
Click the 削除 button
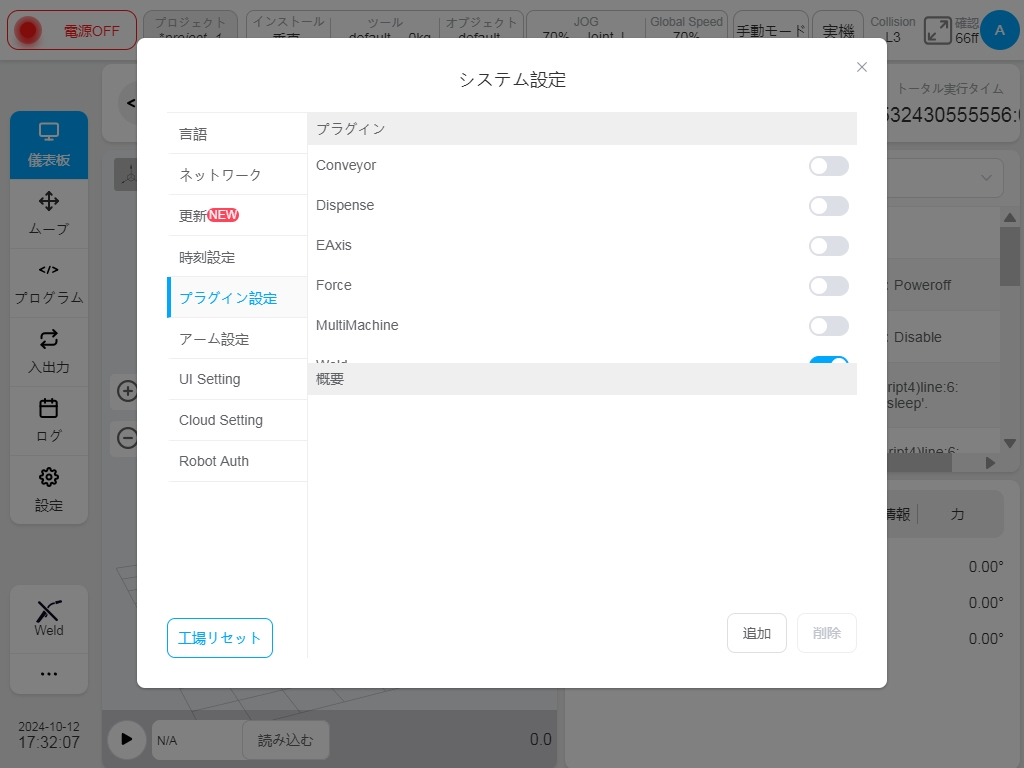(827, 633)
